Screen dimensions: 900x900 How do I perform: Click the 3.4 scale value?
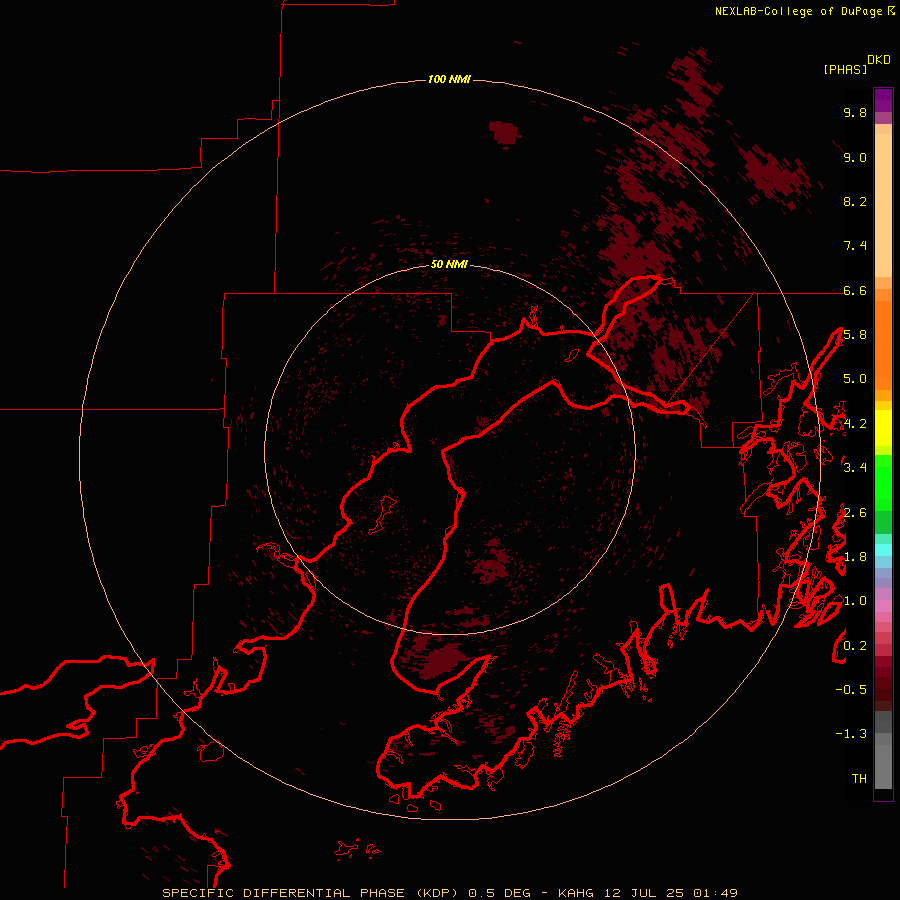point(855,468)
